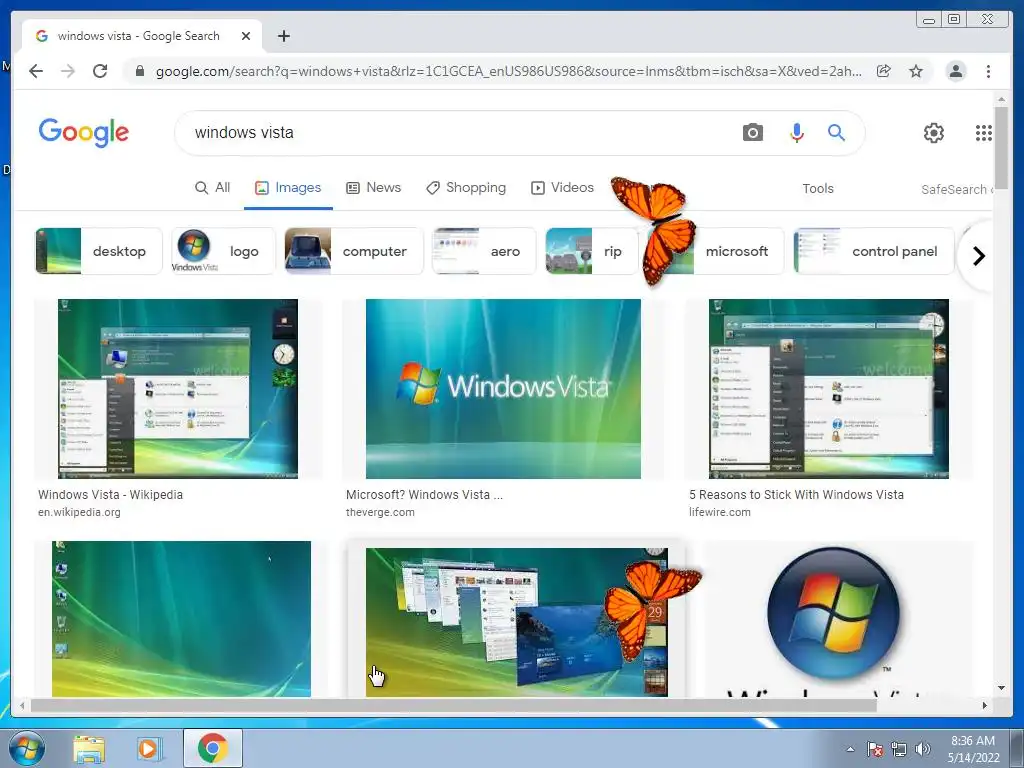Image resolution: width=1024 pixels, height=768 pixels.
Task: Click the lifewire.com source link
Action: click(720, 512)
